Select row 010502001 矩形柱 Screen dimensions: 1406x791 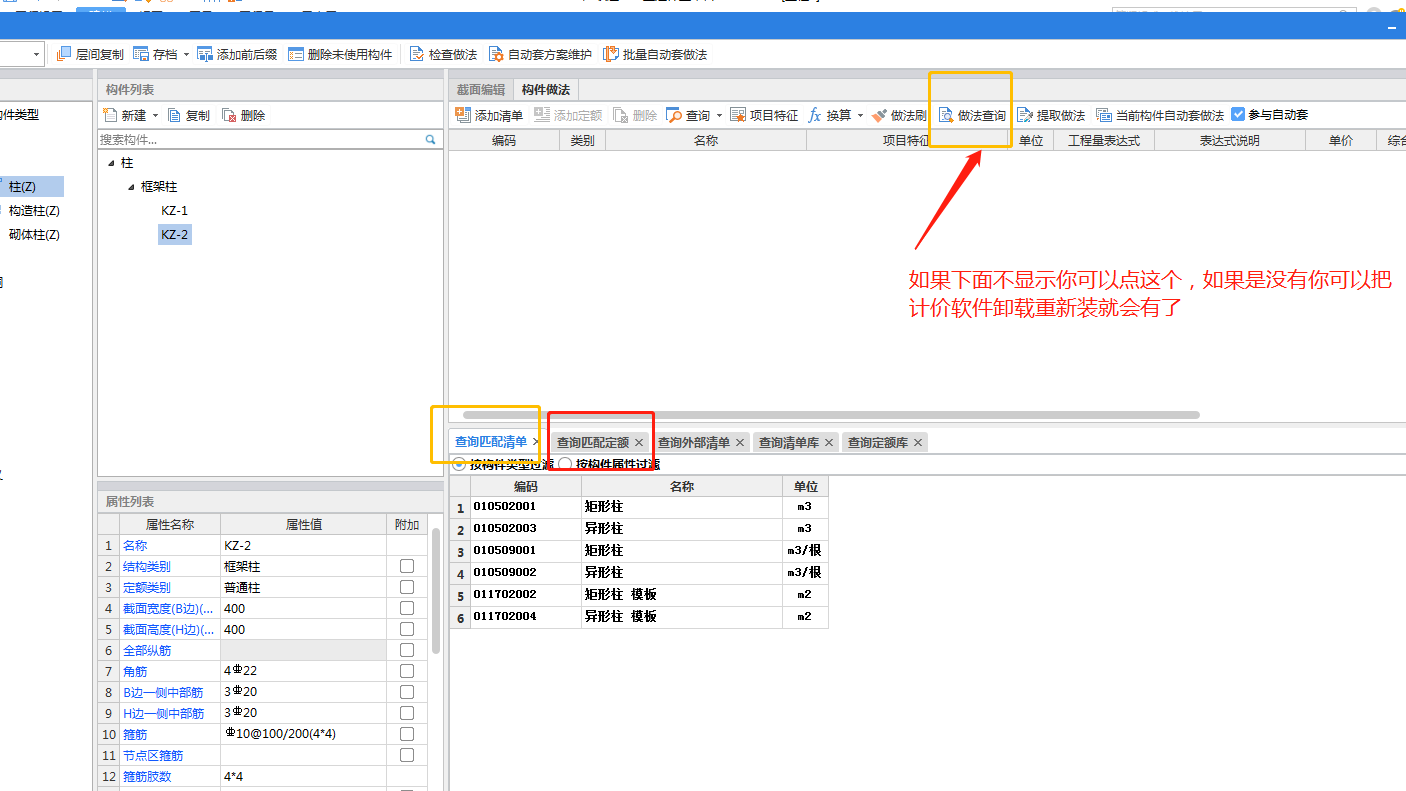[x=639, y=507]
